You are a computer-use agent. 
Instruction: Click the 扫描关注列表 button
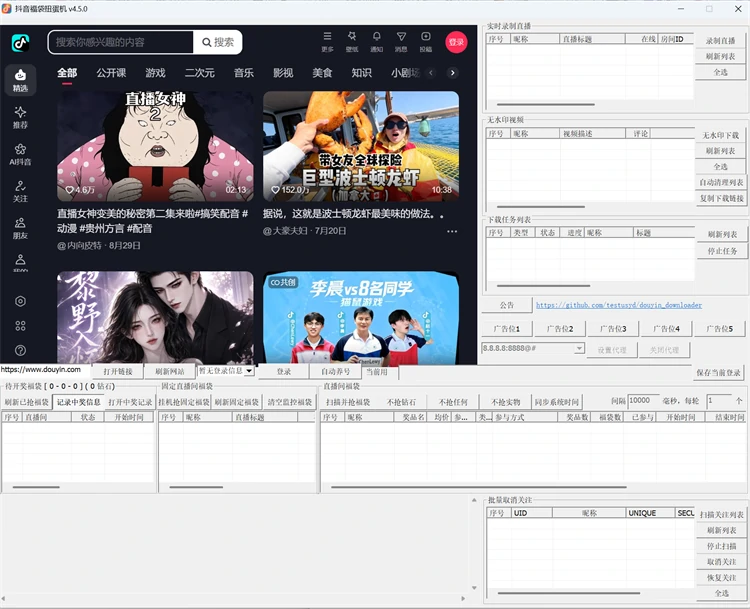point(721,515)
